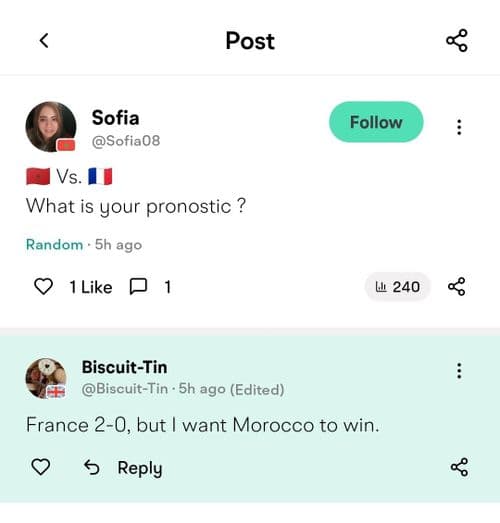500x523 pixels.
Task: Open the three-dot menu on Biscuit-Tin's comment
Action: (x=459, y=371)
